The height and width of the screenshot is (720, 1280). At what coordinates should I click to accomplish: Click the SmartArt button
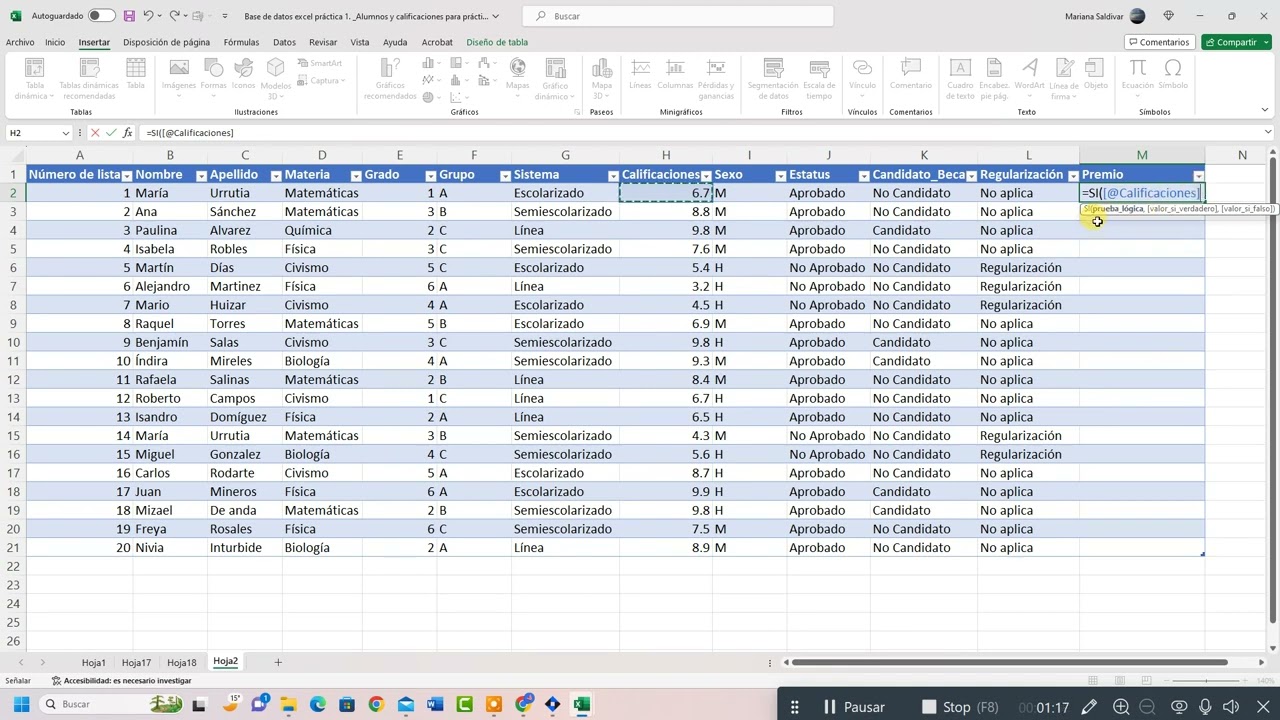coord(320,63)
